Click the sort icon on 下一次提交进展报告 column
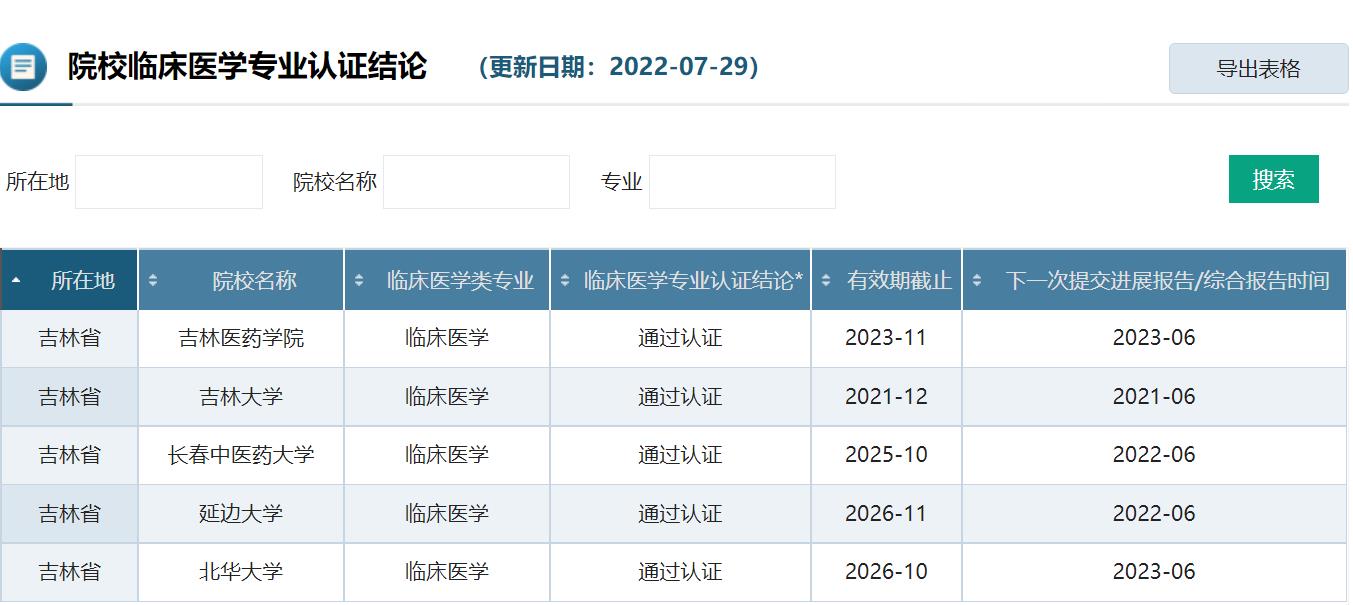Screen dimensions: 1353x605 pos(977,278)
